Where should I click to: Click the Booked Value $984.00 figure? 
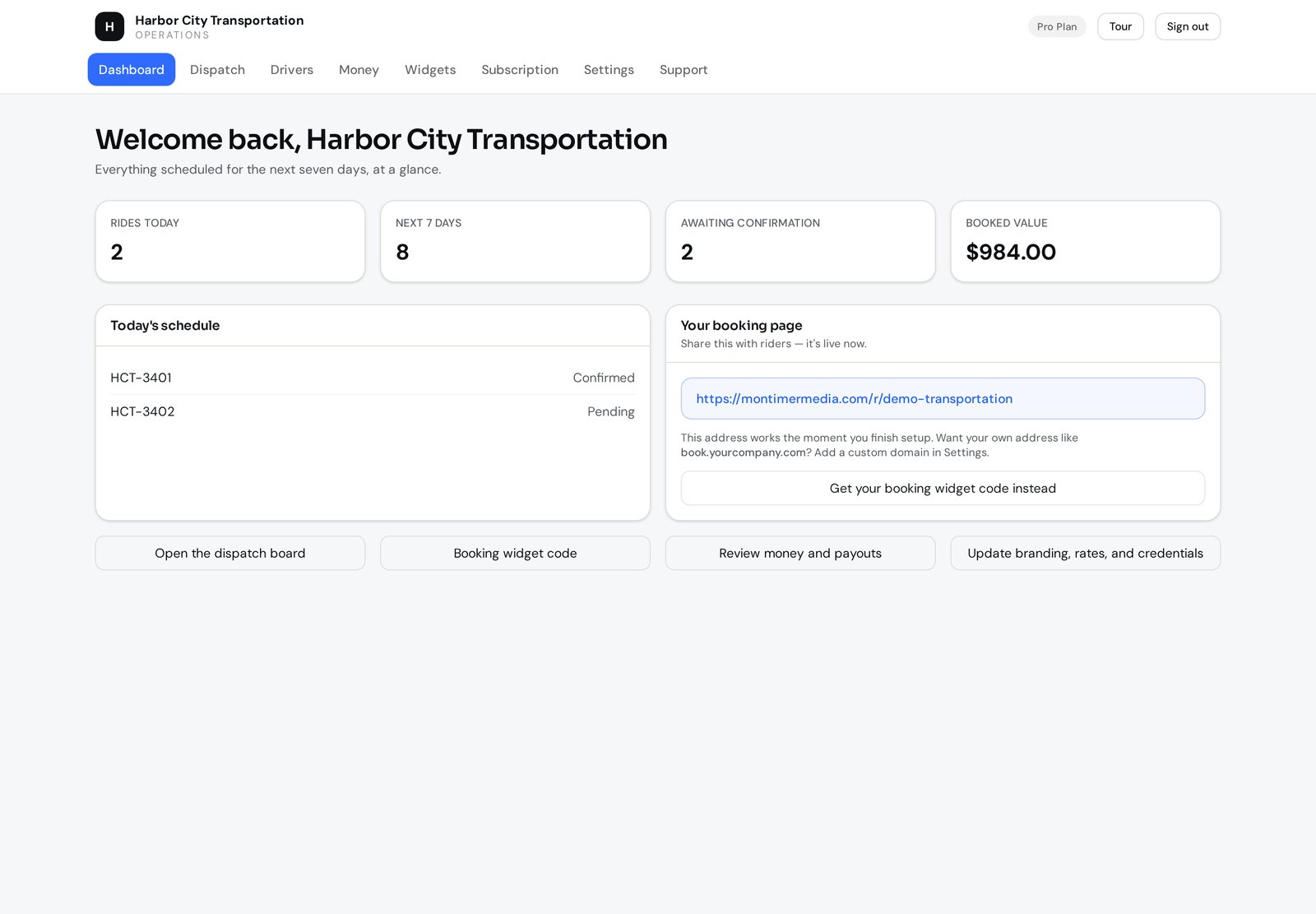pyautogui.click(x=1011, y=252)
